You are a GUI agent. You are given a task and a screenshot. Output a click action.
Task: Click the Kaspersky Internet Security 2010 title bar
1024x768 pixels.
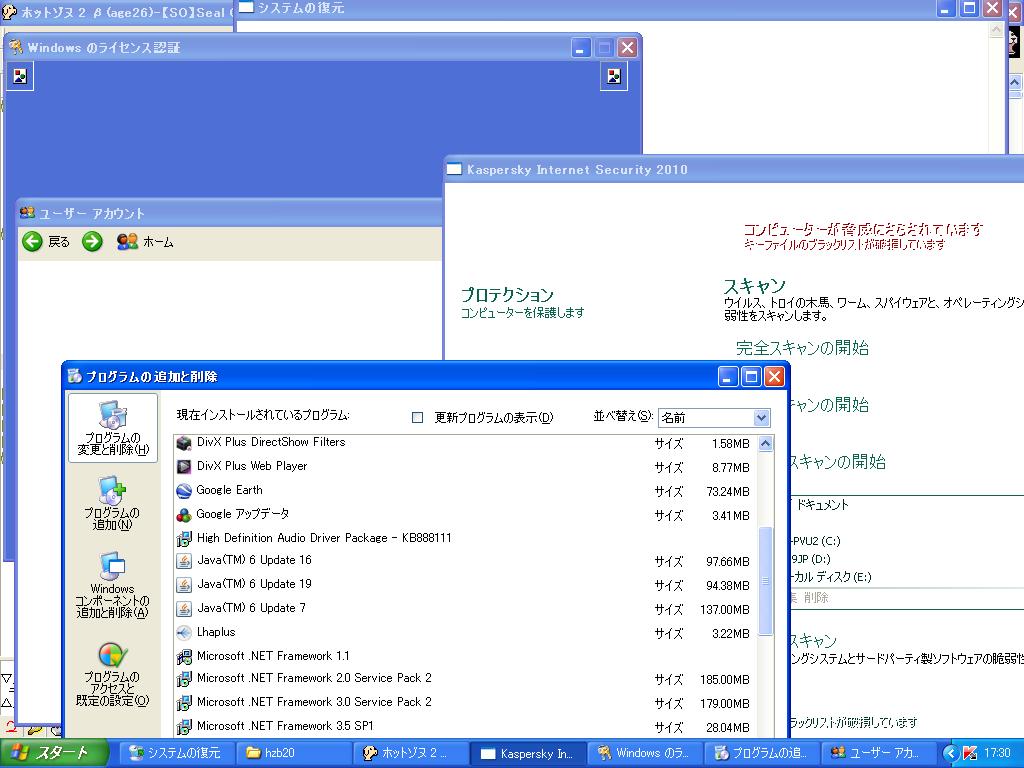point(734,170)
